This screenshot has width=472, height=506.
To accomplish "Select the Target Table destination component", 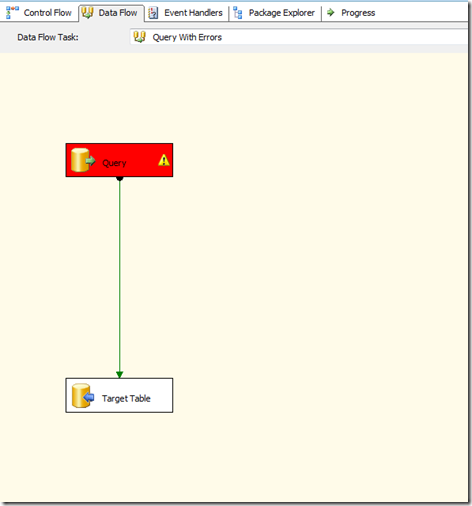I will 119,395.
